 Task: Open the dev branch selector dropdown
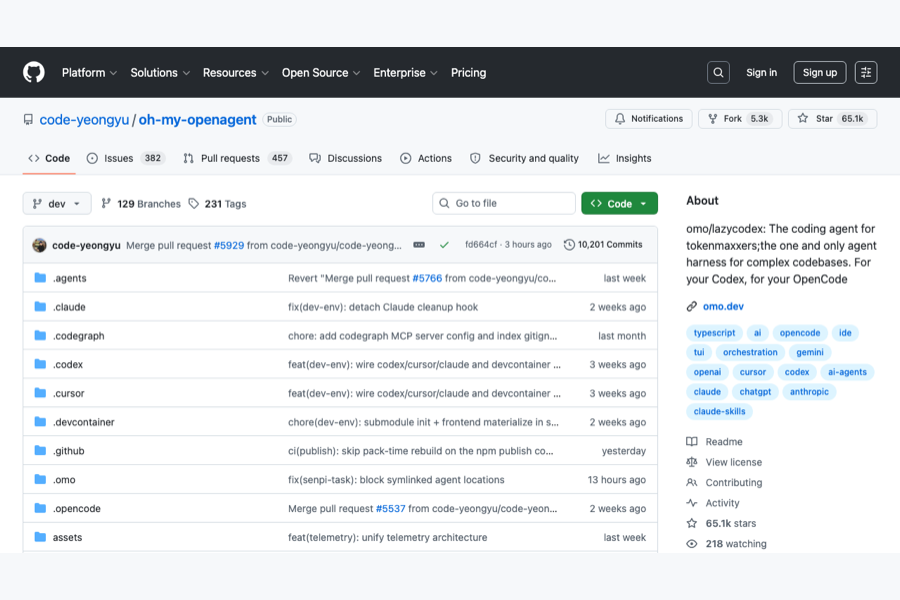tap(57, 203)
